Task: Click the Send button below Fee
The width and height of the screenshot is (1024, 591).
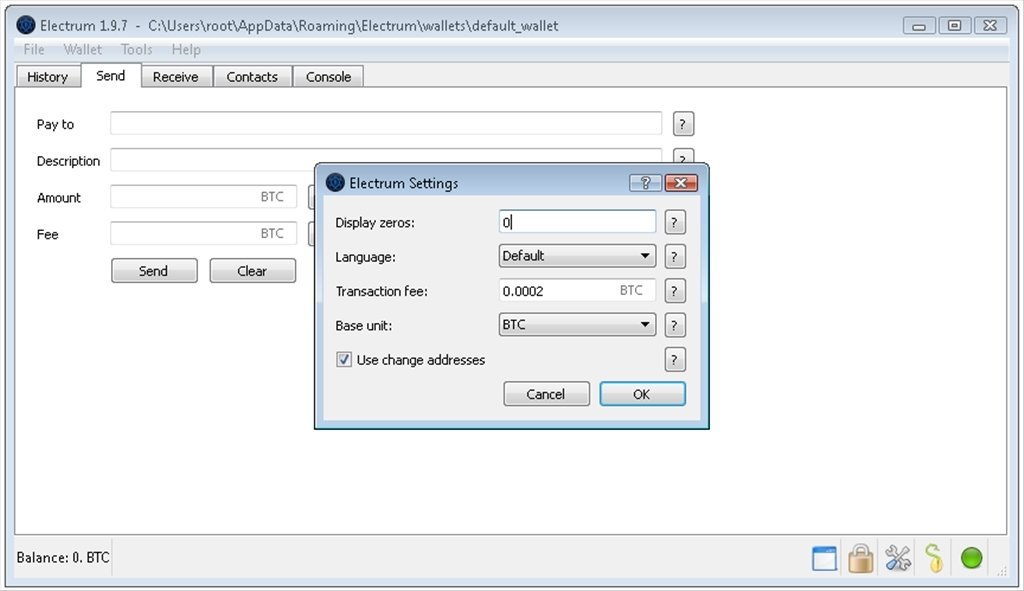Action: point(154,271)
